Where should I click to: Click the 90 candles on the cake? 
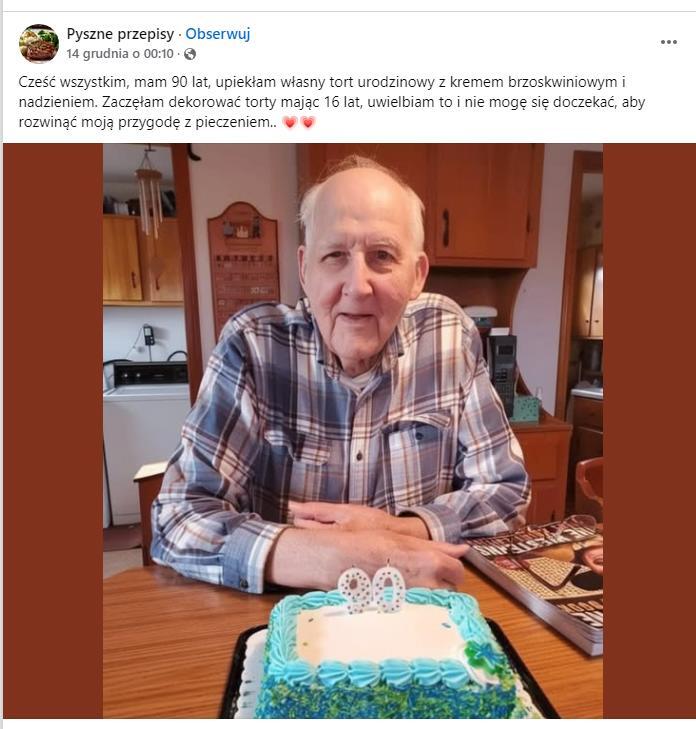(x=371, y=589)
